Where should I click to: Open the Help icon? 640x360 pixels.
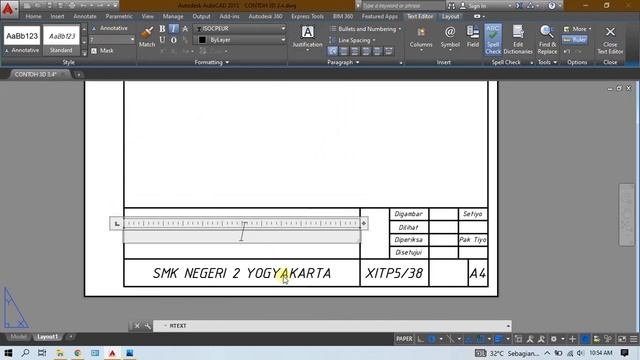[x=551, y=6]
